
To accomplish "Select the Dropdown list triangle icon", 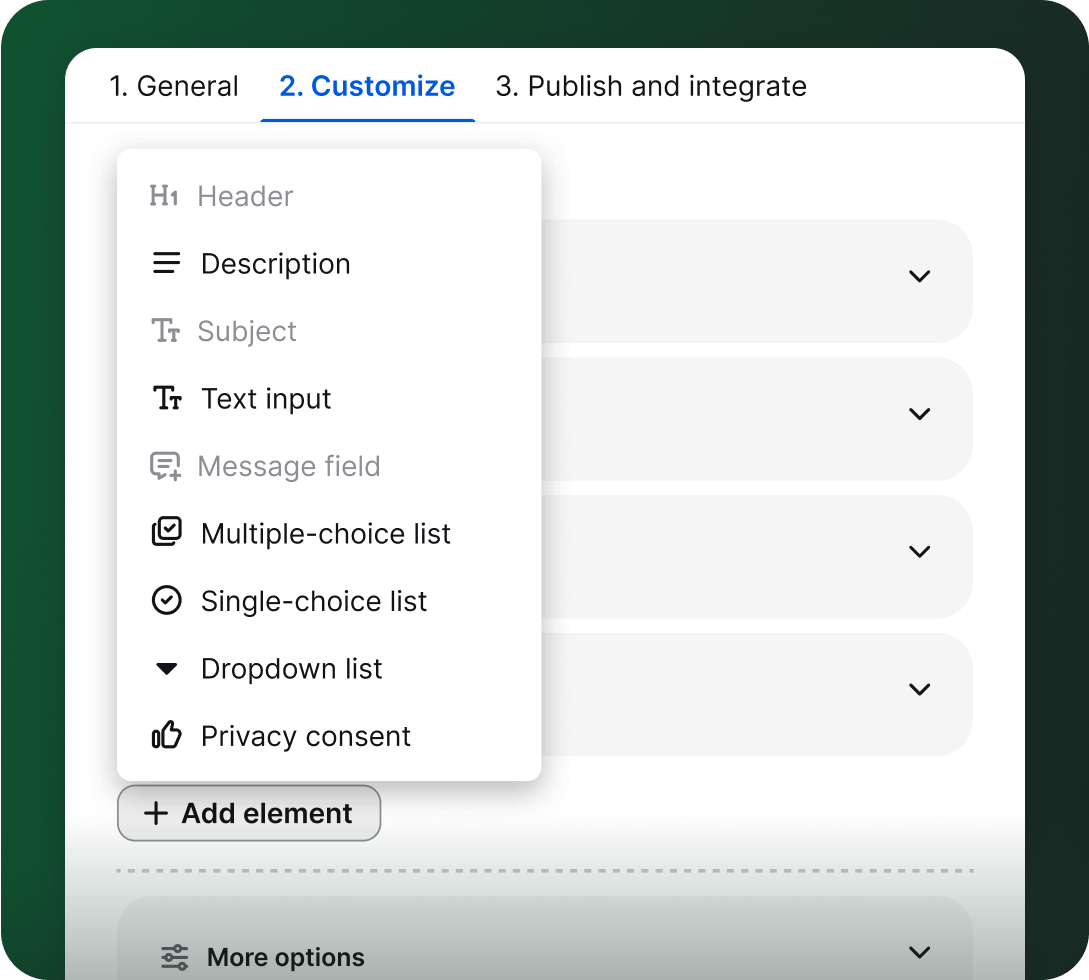I will pos(166,668).
